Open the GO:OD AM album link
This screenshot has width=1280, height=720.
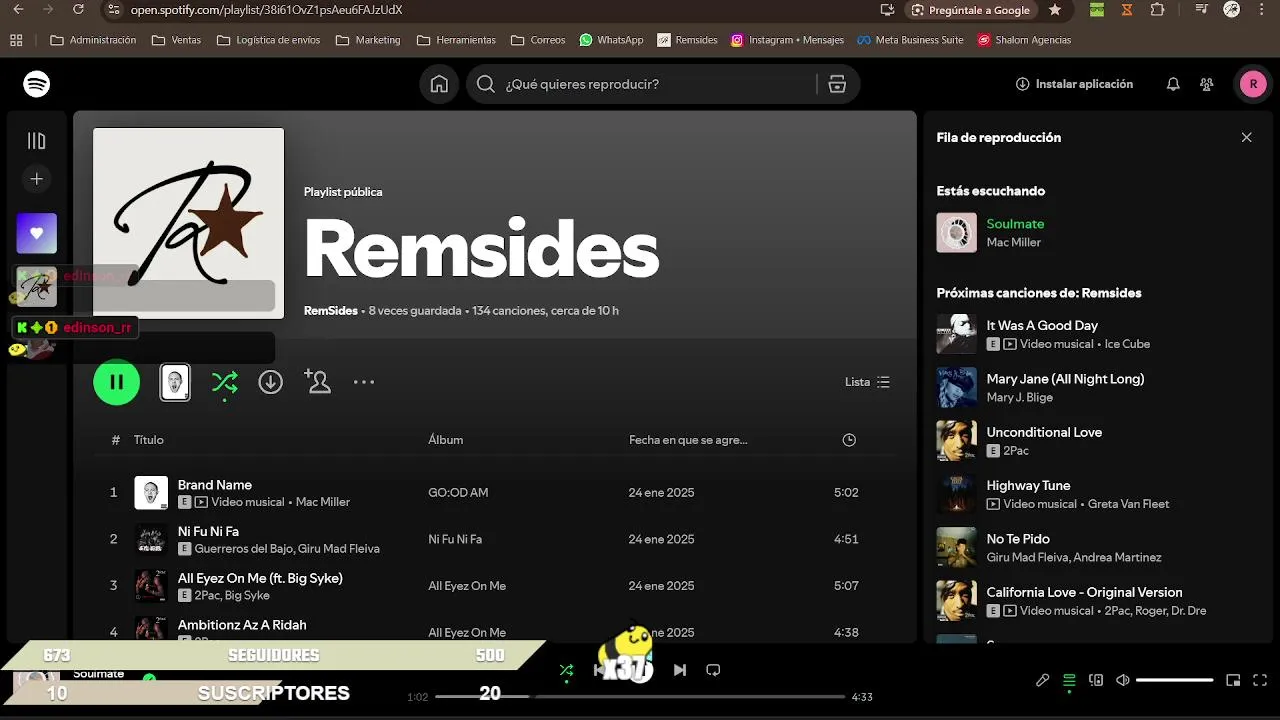pyautogui.click(x=458, y=492)
